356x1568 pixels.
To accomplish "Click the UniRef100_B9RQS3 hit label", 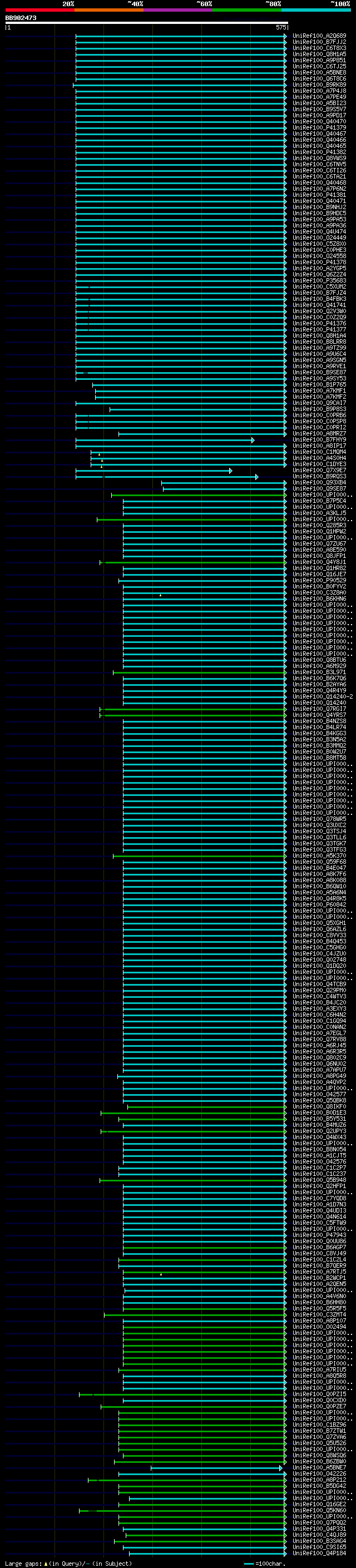I will click(319, 477).
